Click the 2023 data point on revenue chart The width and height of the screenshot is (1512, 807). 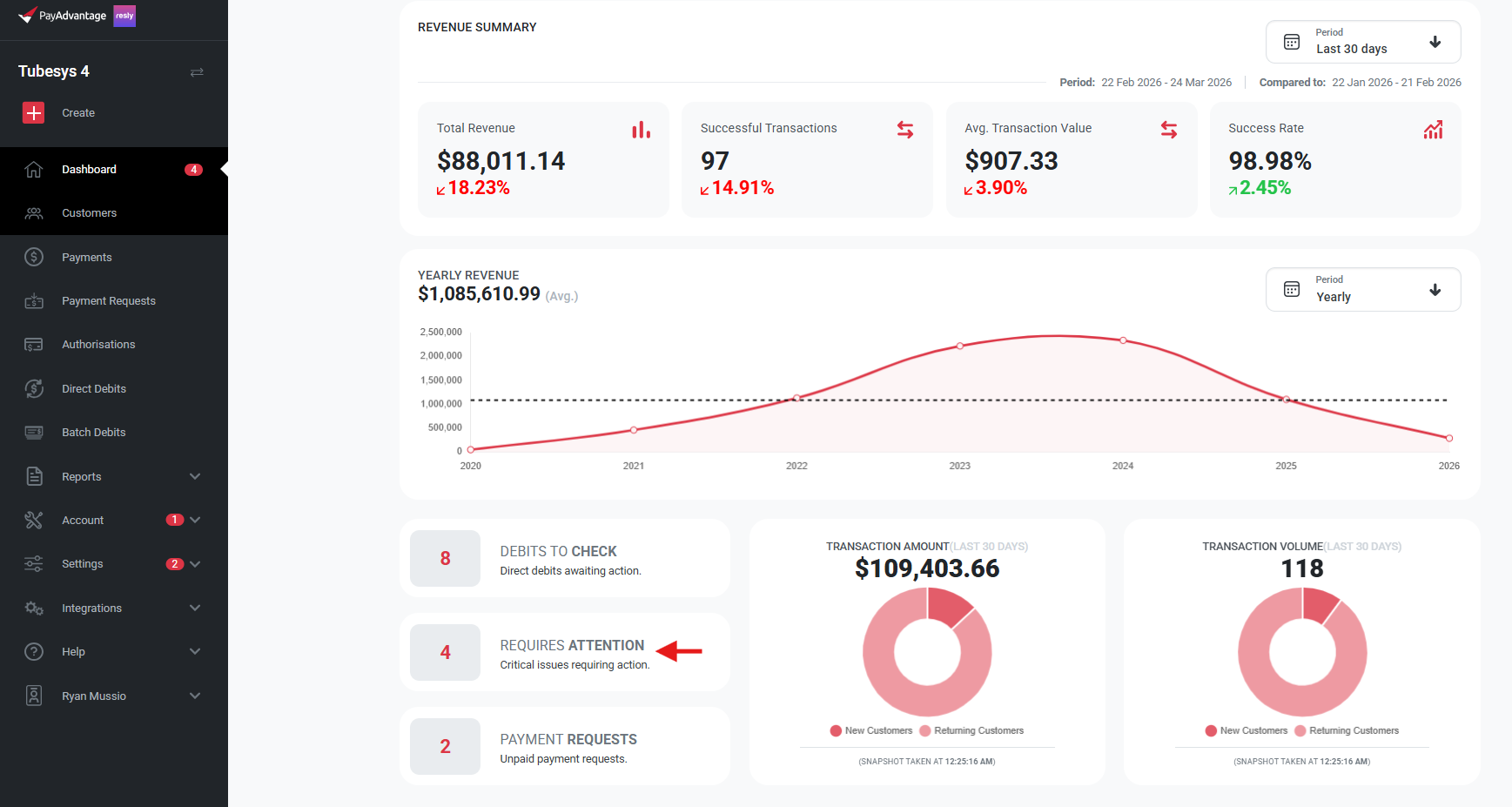pos(960,346)
